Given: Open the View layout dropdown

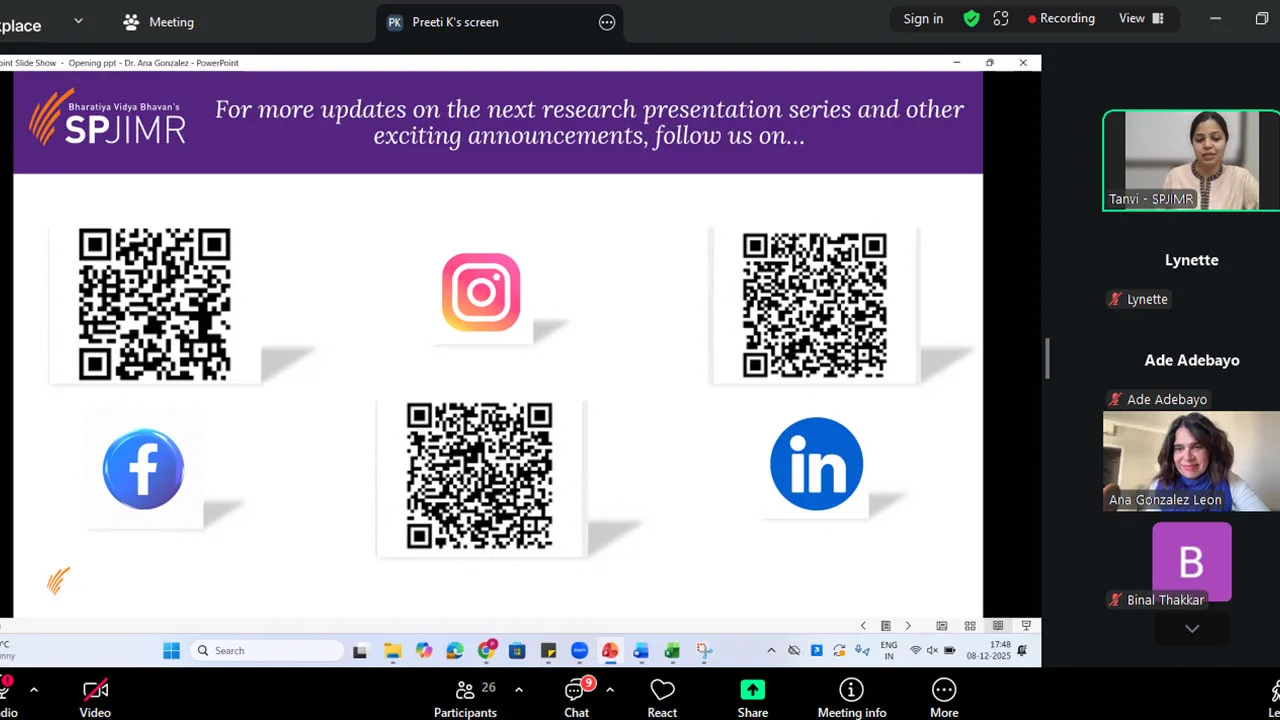Looking at the screenshot, I should [x=1141, y=19].
